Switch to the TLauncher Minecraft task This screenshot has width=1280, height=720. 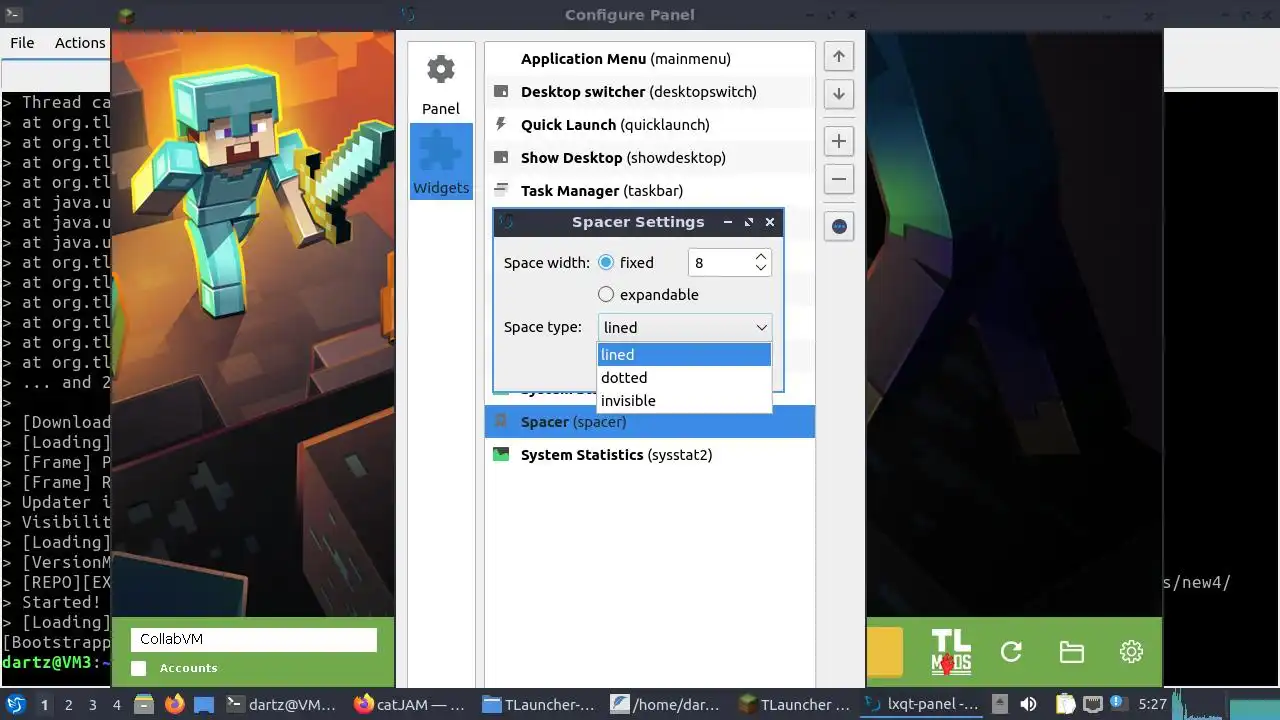795,705
